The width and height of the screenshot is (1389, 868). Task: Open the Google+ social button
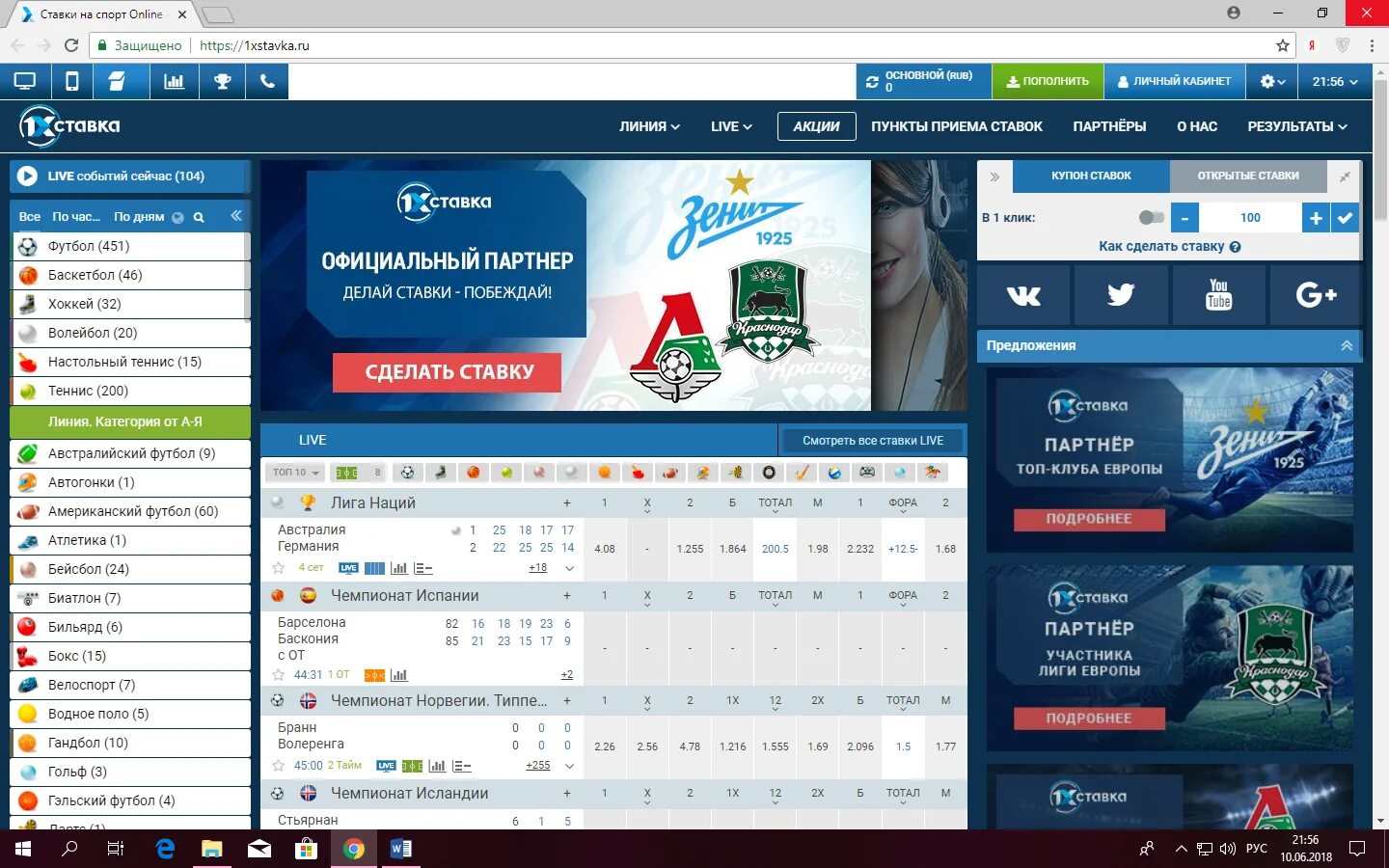click(1316, 295)
